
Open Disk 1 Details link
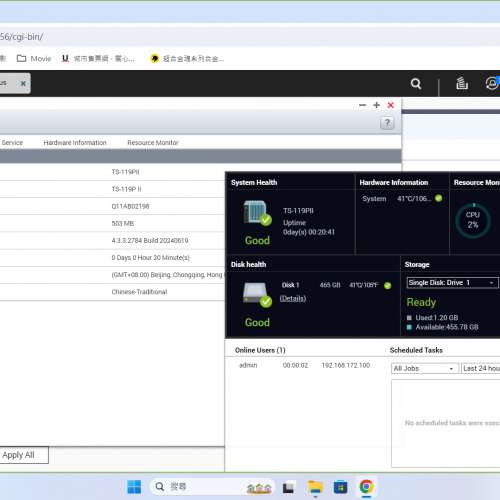[x=293, y=298]
